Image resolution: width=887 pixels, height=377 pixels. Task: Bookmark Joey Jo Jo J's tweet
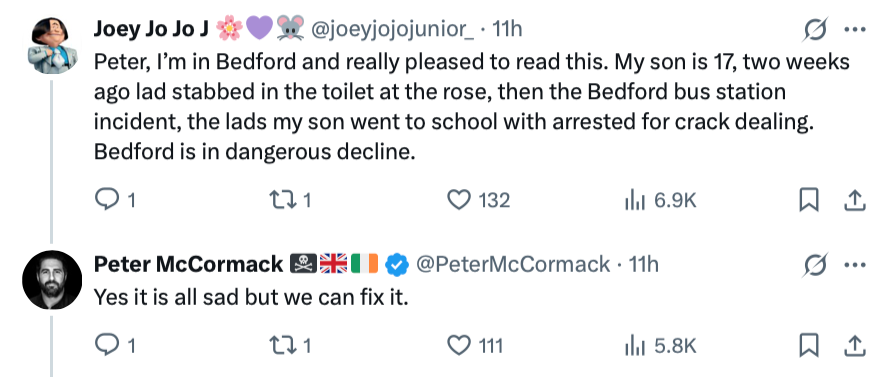coord(809,200)
